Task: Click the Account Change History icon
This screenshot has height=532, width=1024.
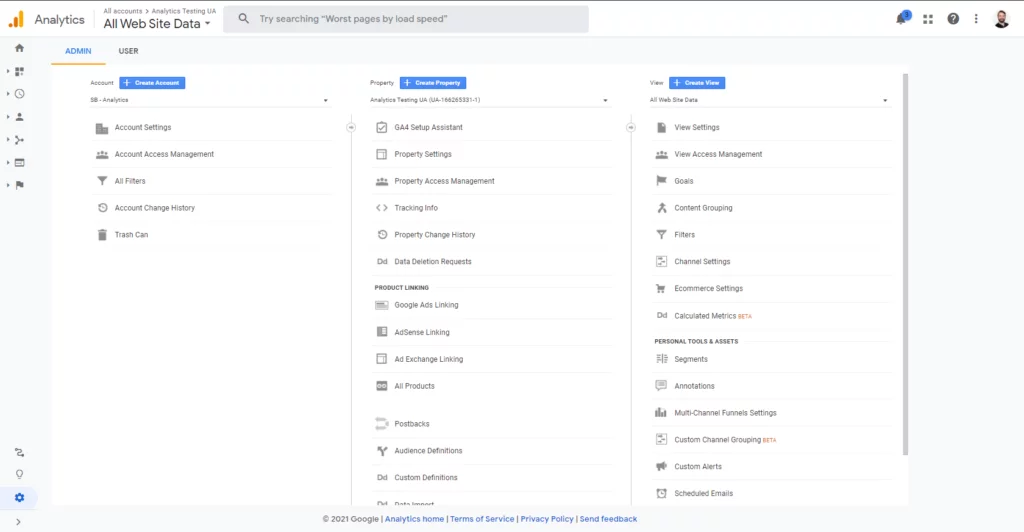Action: [x=103, y=208]
